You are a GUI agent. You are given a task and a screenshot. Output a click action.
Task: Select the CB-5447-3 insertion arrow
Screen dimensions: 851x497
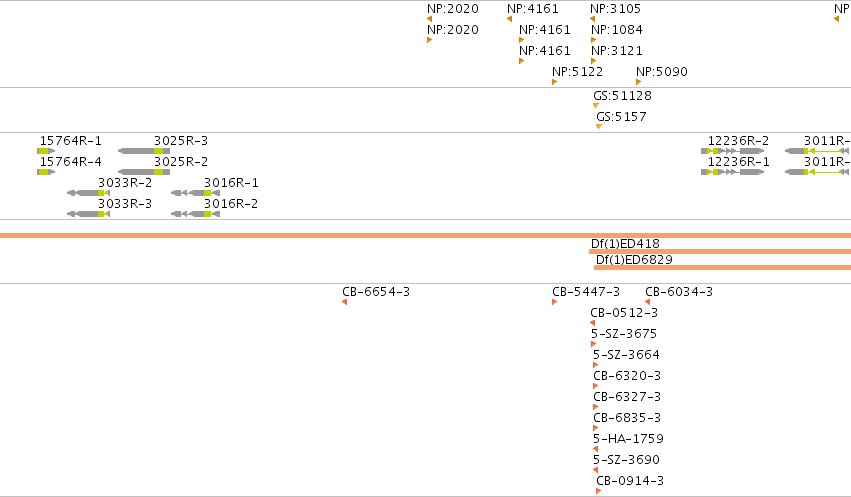[554, 302]
